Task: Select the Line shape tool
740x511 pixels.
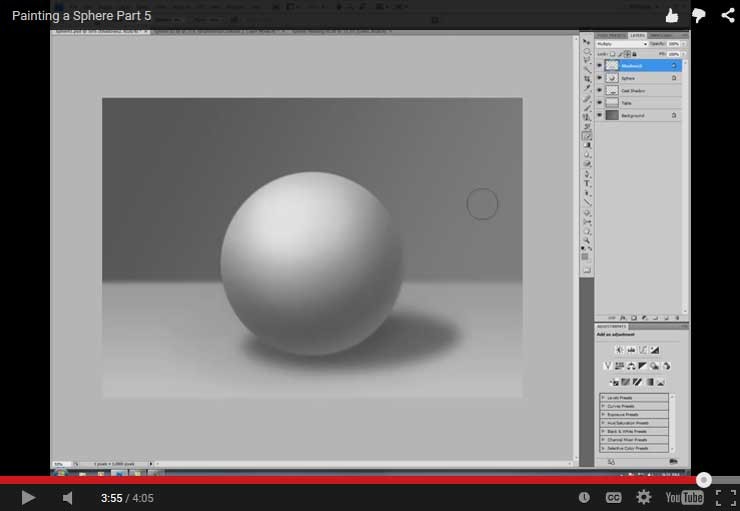Action: pyautogui.click(x=587, y=203)
